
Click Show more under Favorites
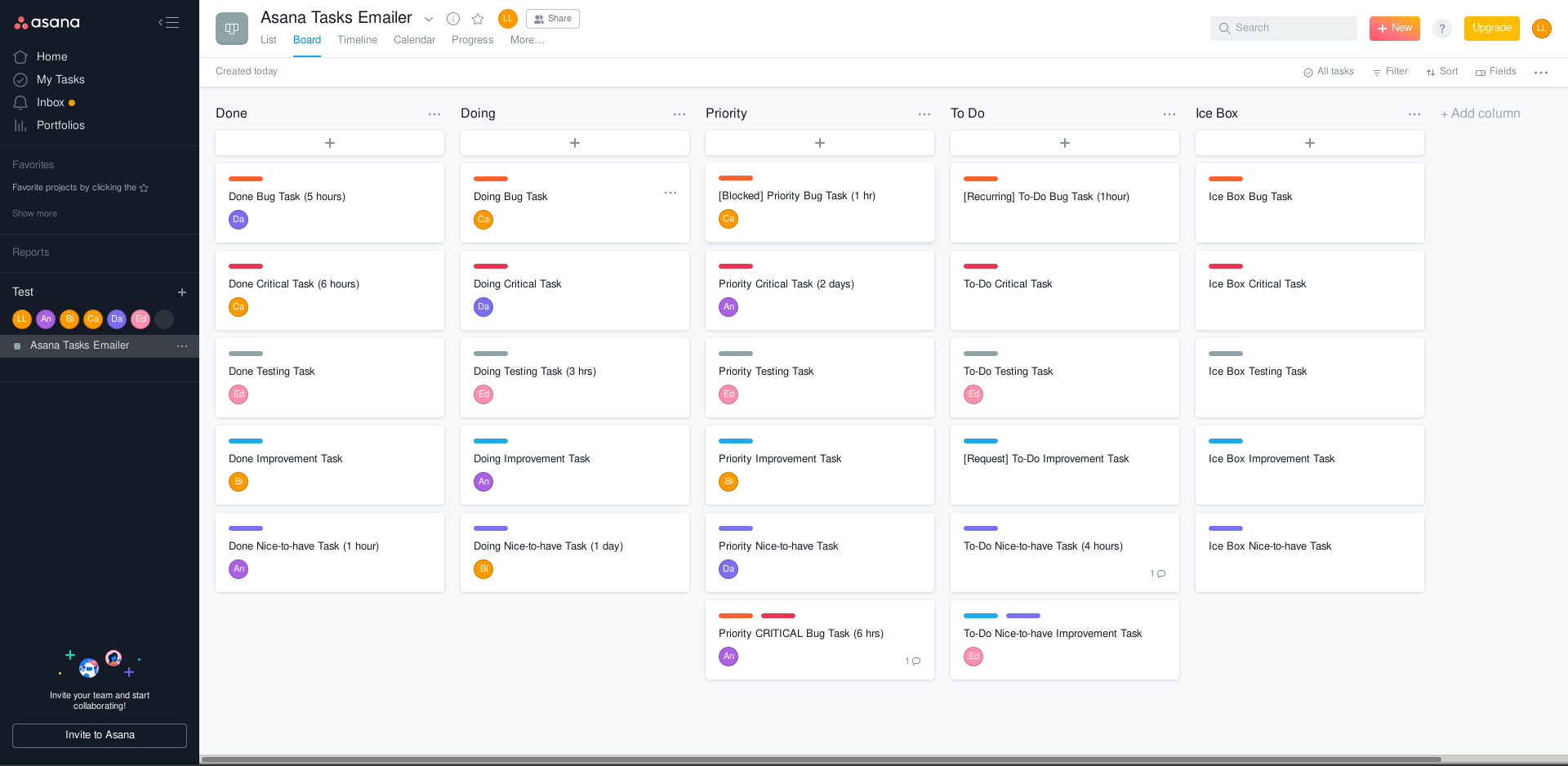pyautogui.click(x=34, y=214)
